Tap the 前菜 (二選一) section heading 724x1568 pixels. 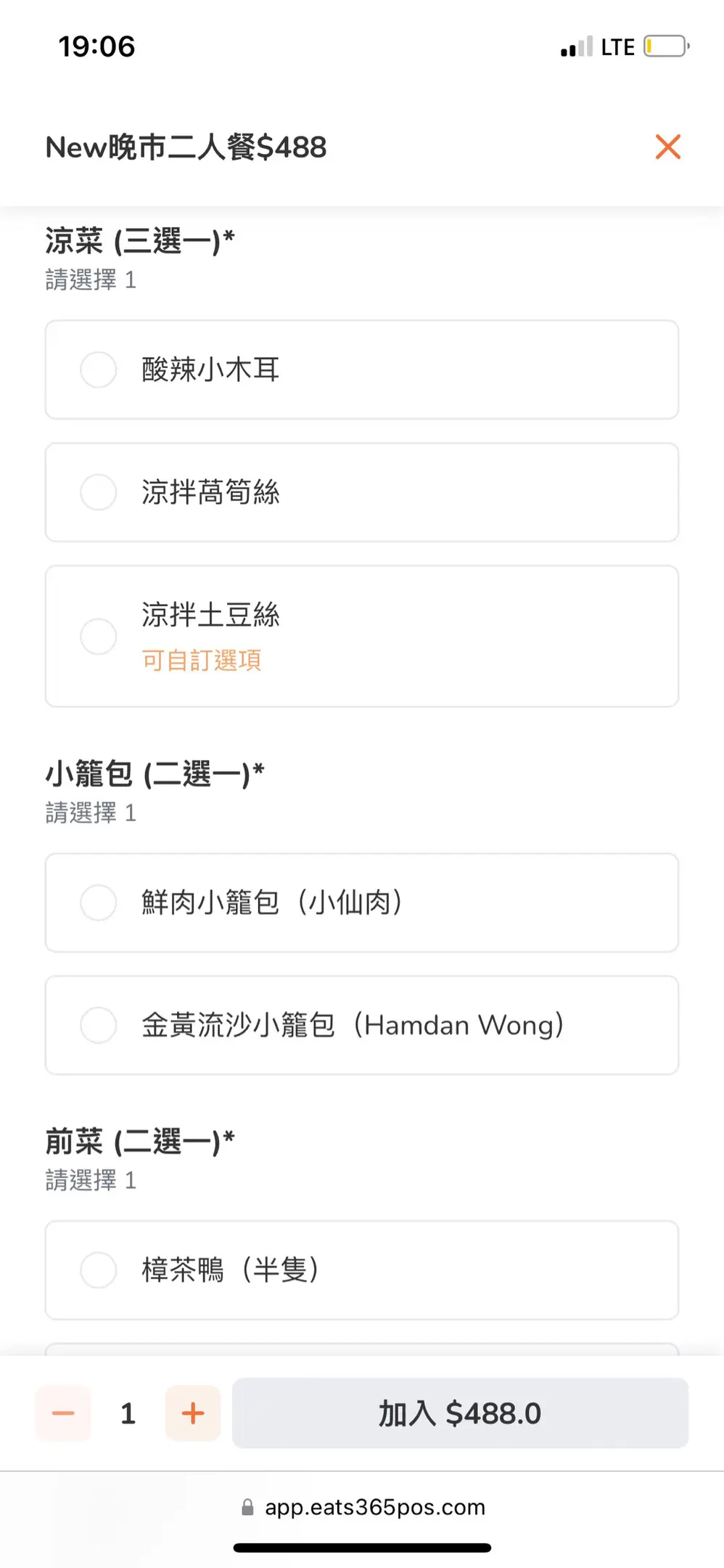pos(140,1141)
